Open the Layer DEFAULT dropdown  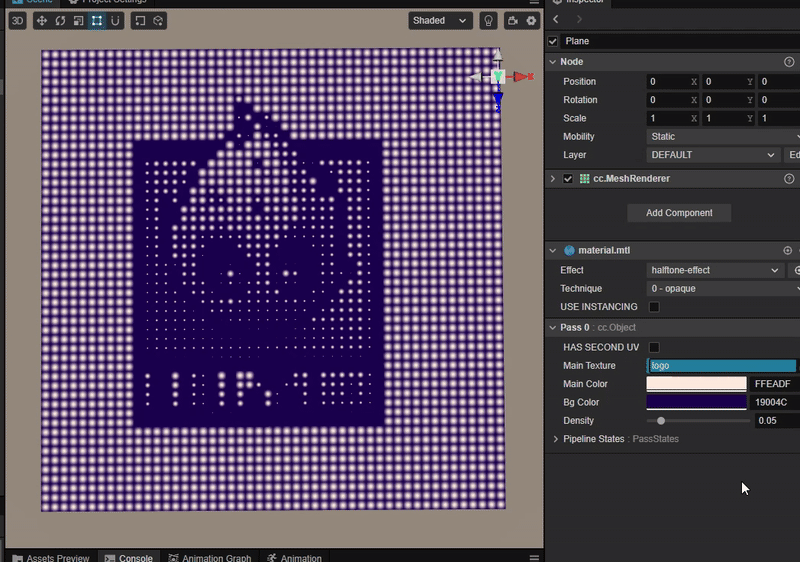[713, 155]
